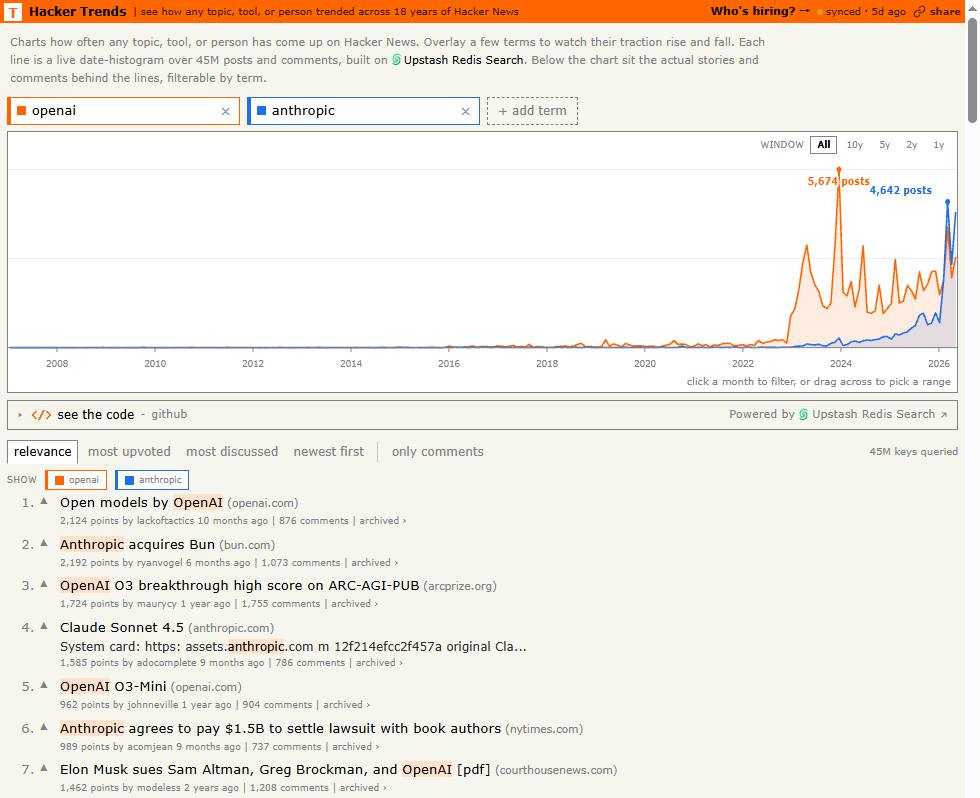Select the 2y window range

[x=912, y=145]
